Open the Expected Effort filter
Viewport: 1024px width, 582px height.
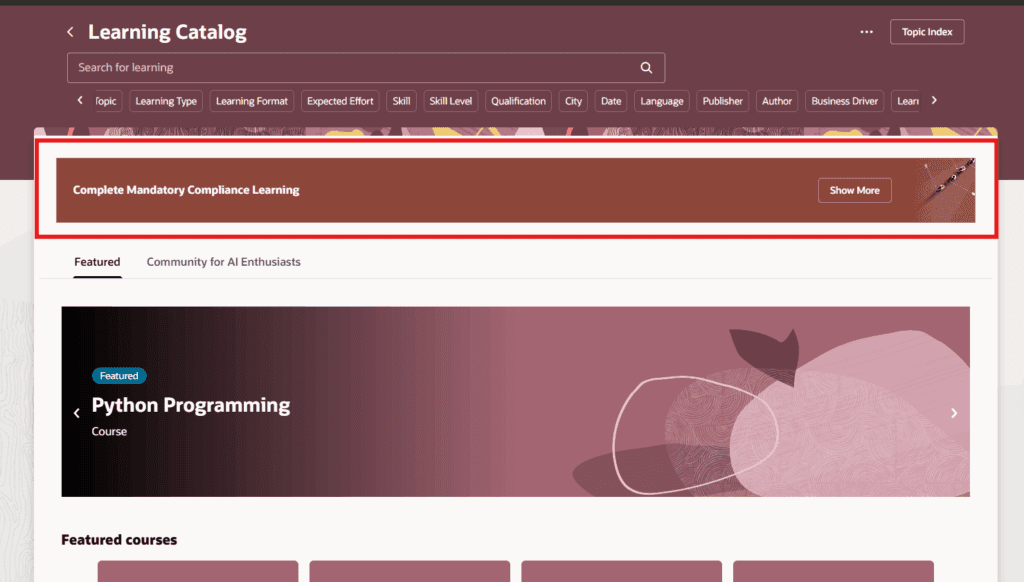click(x=340, y=101)
